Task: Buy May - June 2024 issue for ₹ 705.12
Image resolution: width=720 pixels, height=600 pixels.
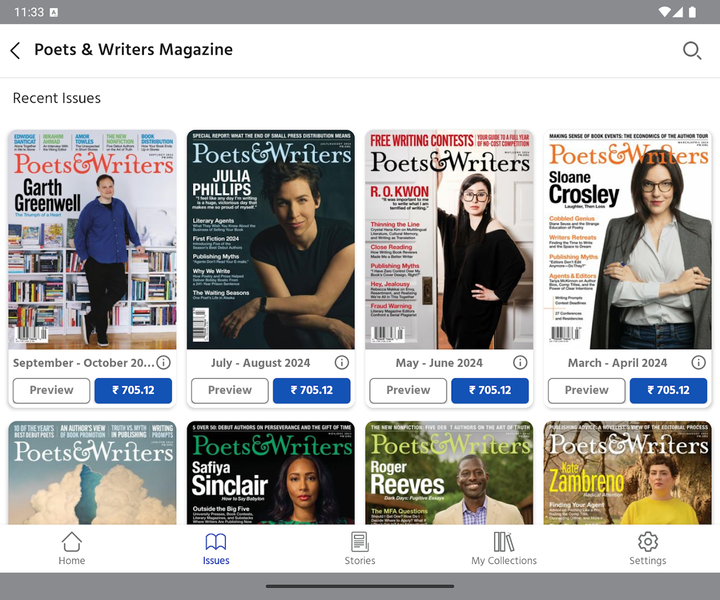Action: coord(490,390)
